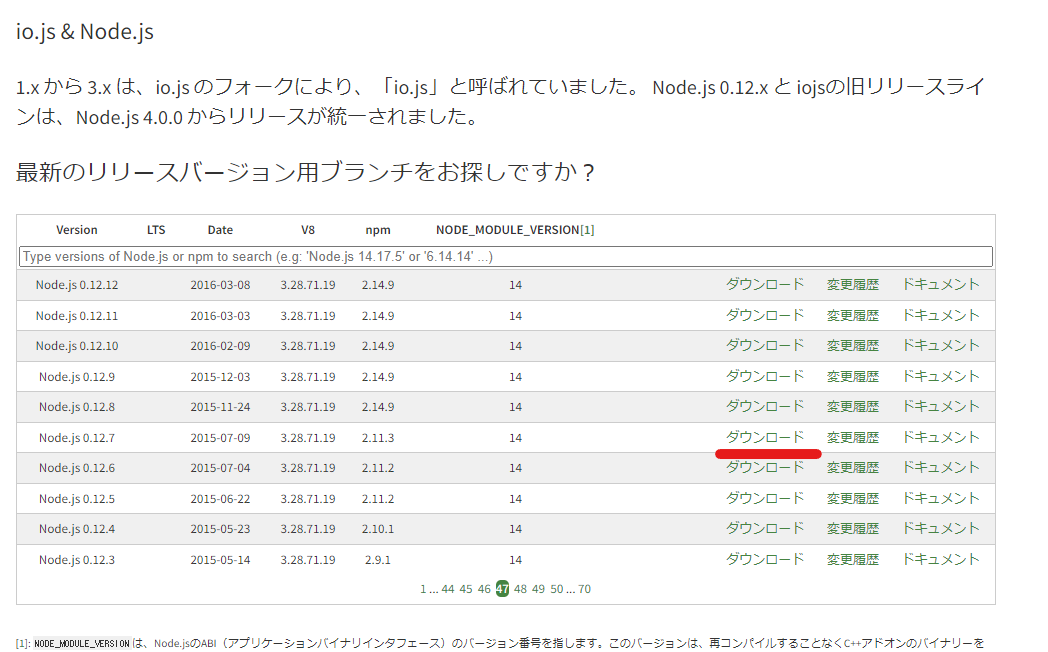Open 変更履歴 link for Node.js 0.12.5

tap(852, 498)
